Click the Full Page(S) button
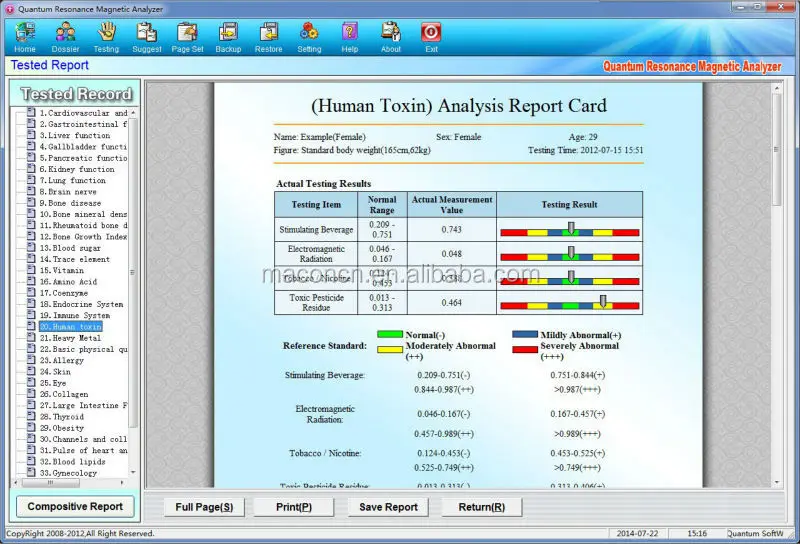The height and width of the screenshot is (544, 800). coord(204,507)
